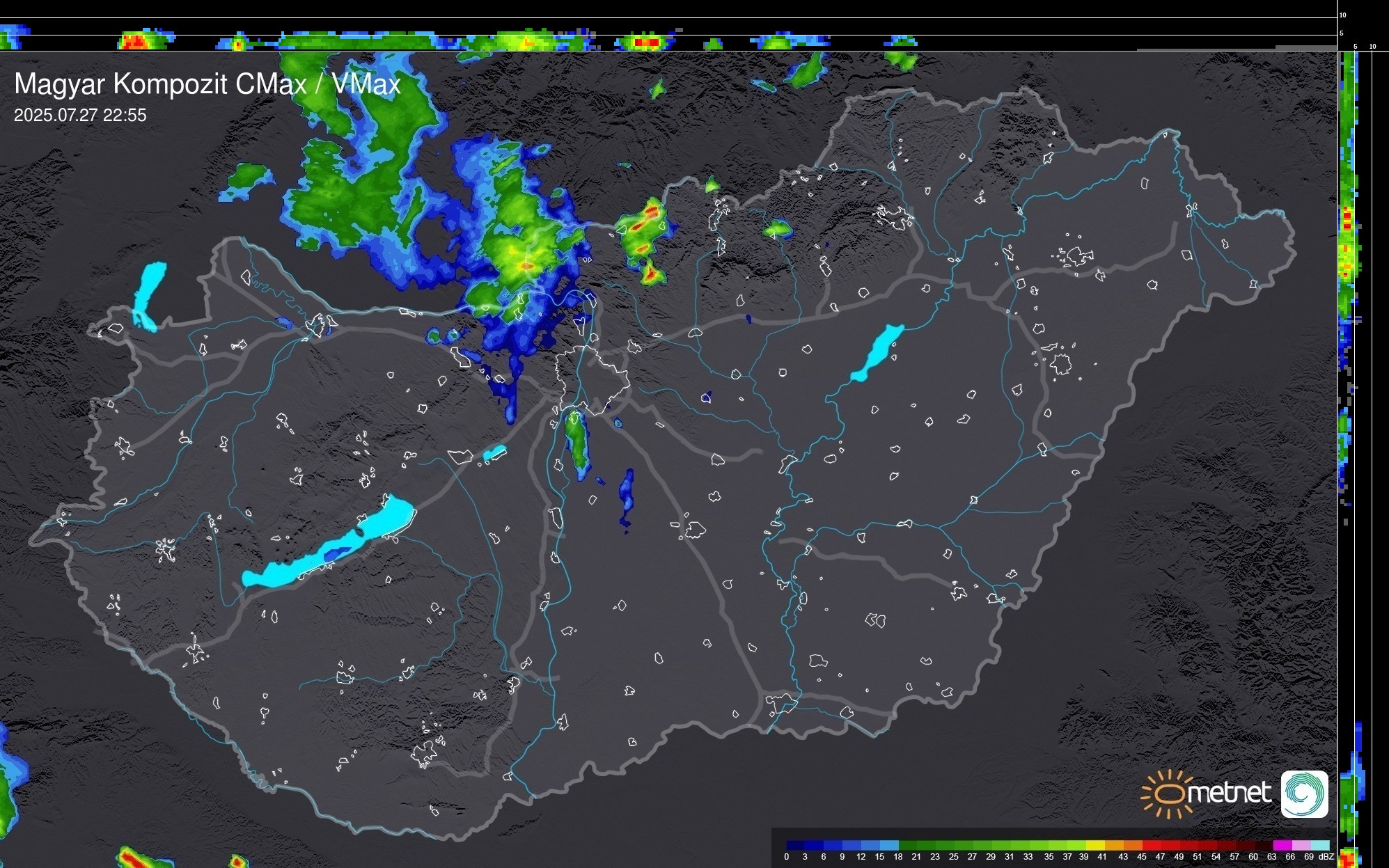Pick the orange 43 dBZ legend swatch

pyautogui.click(x=1132, y=845)
